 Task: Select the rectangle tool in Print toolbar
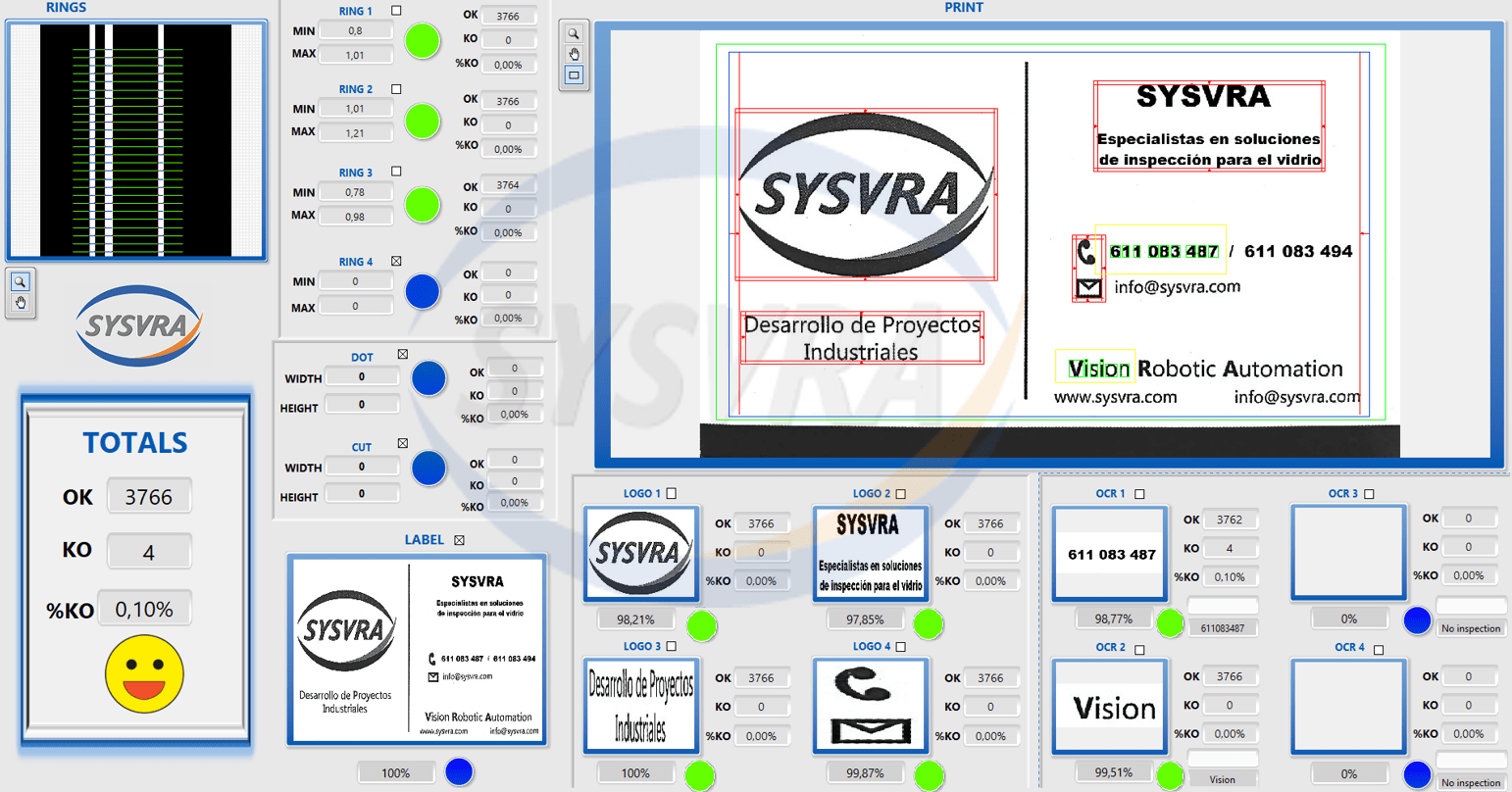574,74
